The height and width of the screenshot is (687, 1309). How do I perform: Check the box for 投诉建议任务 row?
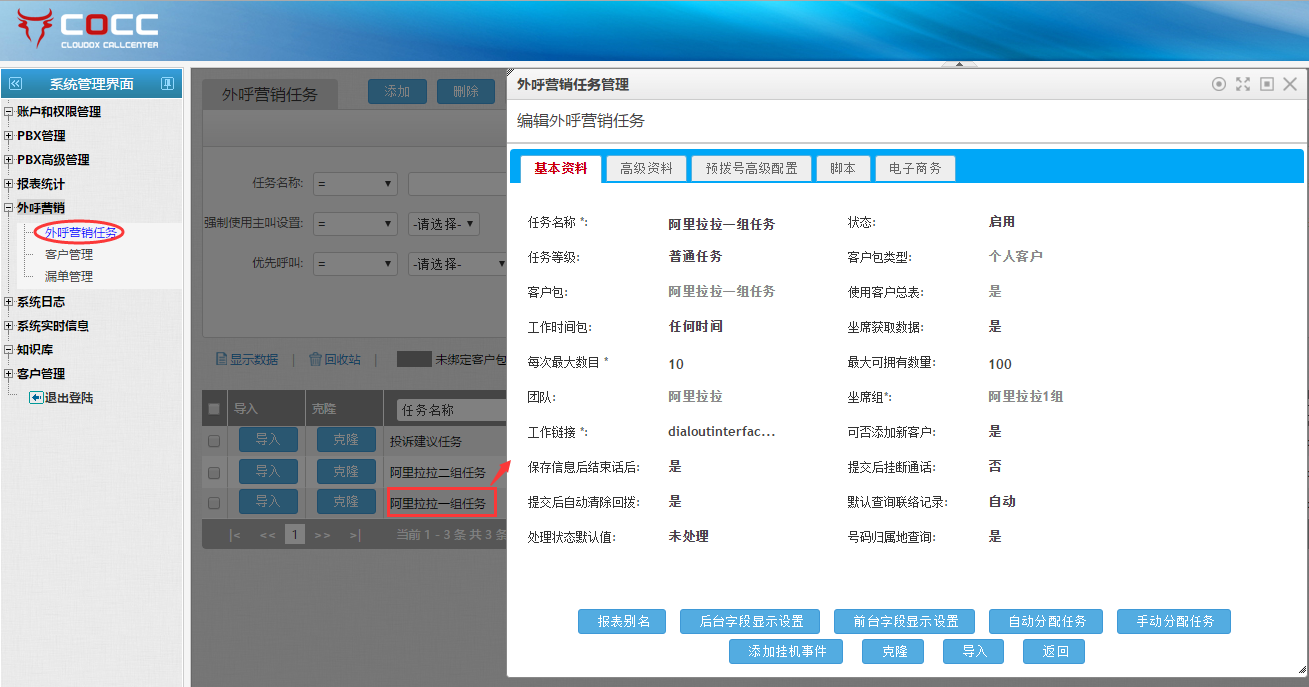click(x=214, y=441)
